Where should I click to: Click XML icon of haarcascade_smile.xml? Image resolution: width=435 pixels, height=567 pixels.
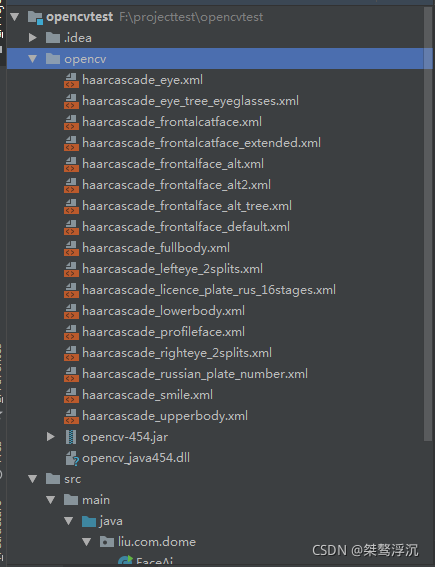(x=71, y=395)
